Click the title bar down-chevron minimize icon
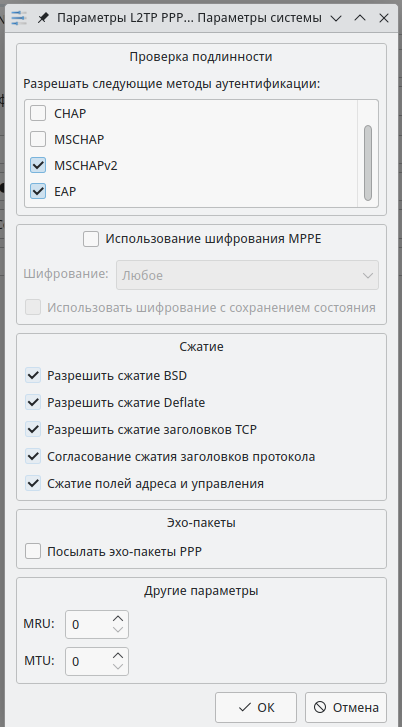Screen dimensions: 402x727 (336, 19)
